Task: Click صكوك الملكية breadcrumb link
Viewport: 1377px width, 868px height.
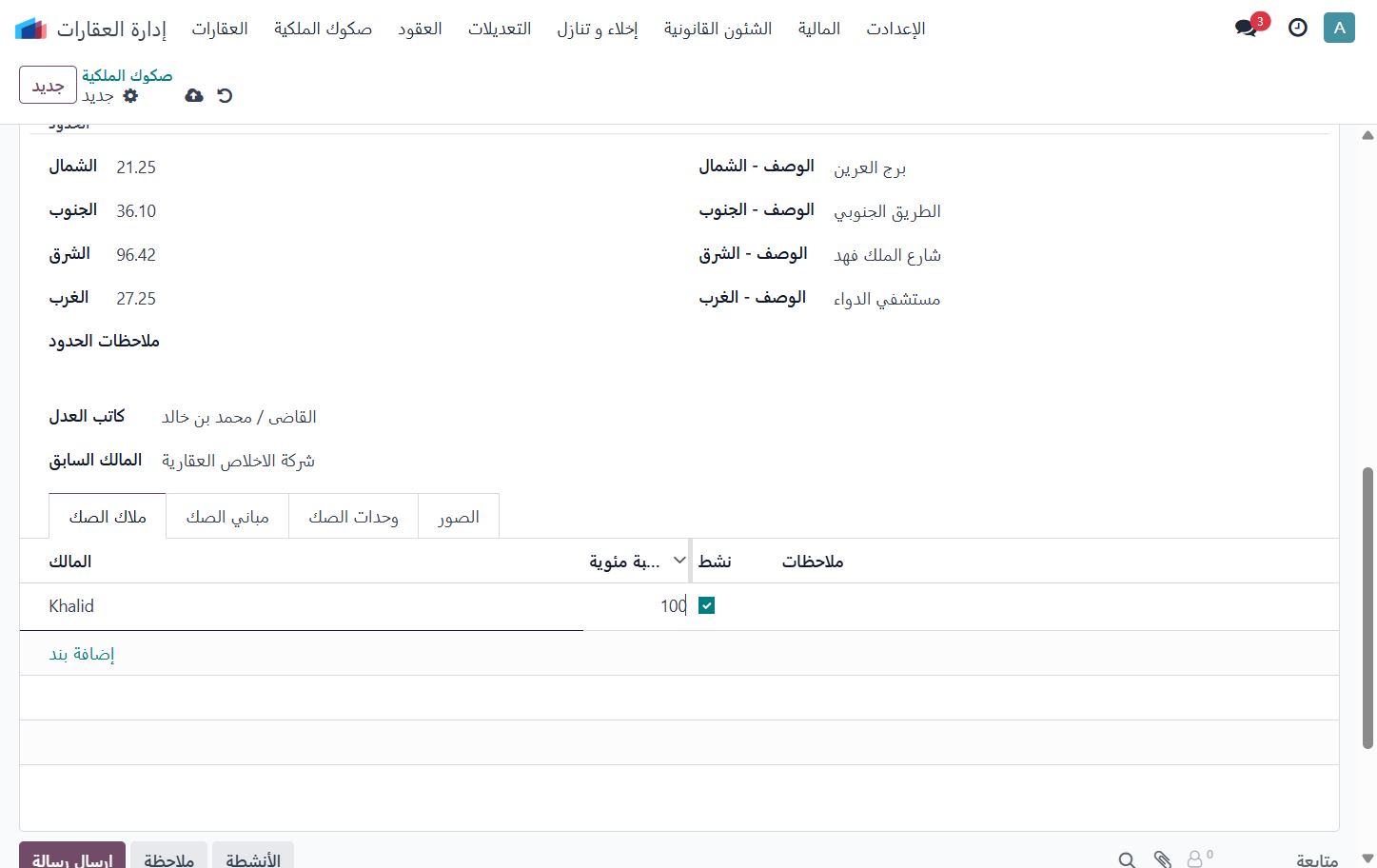Action: 127,75
